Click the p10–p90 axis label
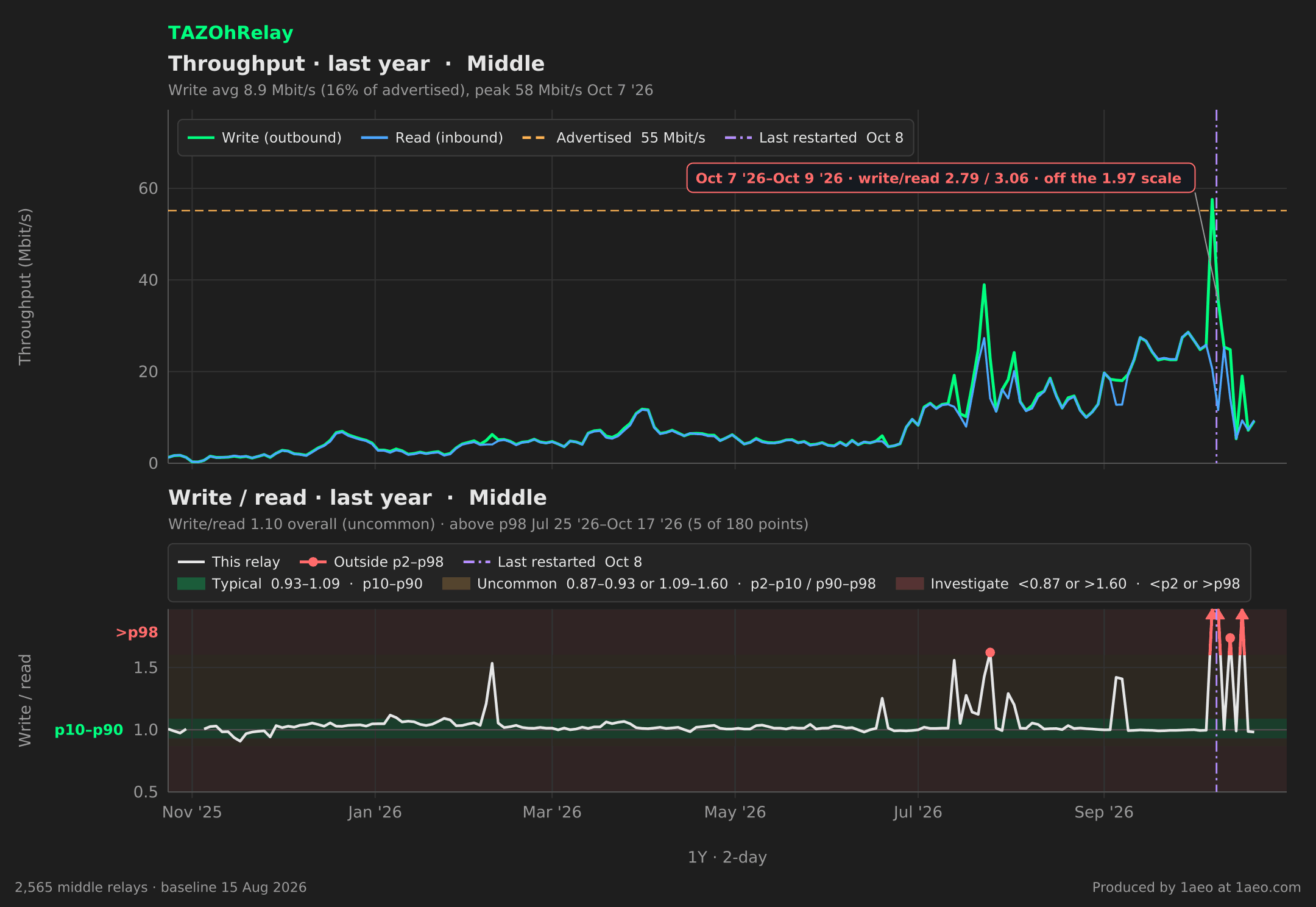The height and width of the screenshot is (907, 1316). (89, 730)
